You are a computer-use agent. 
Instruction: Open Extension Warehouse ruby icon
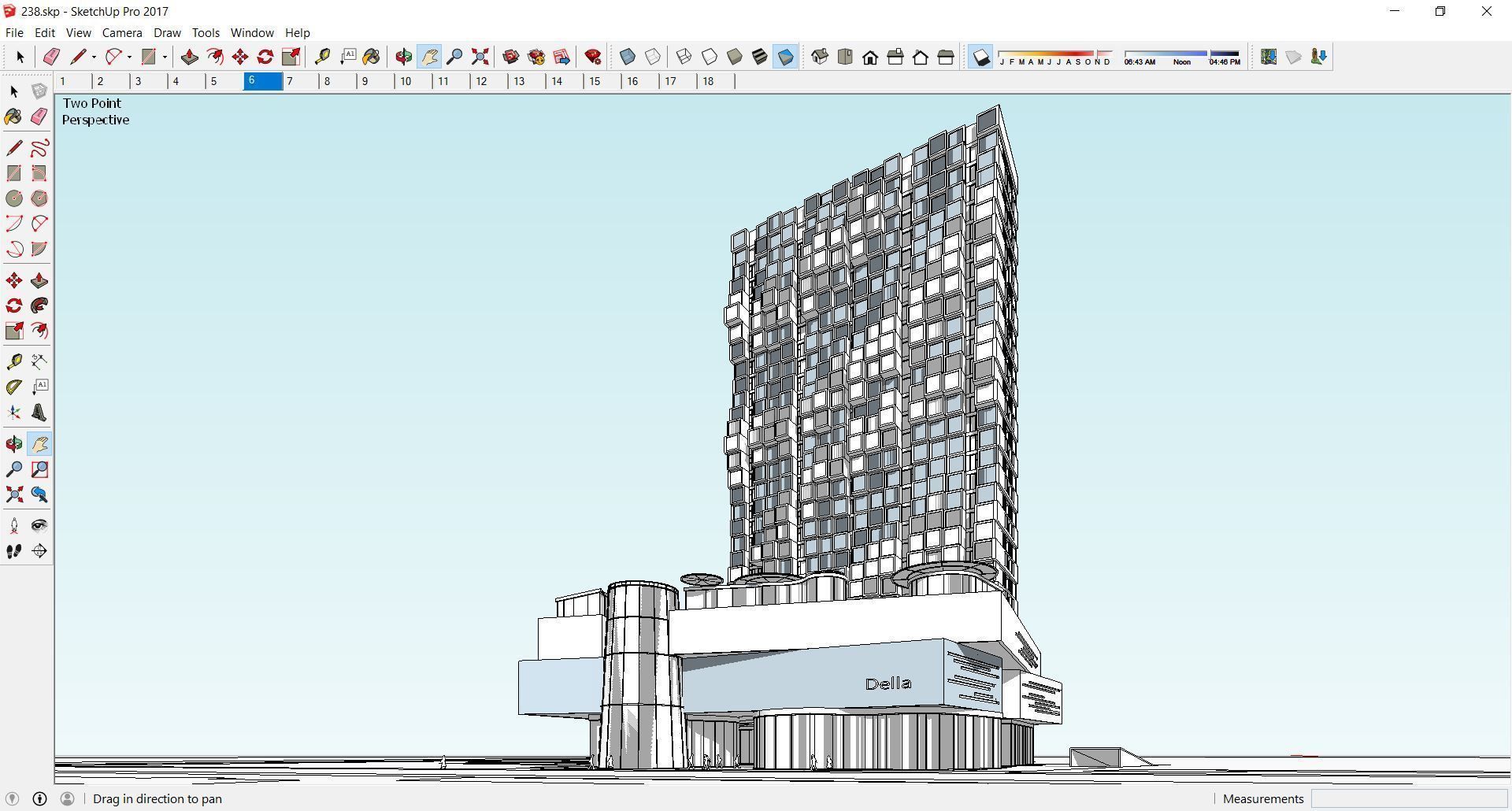594,57
